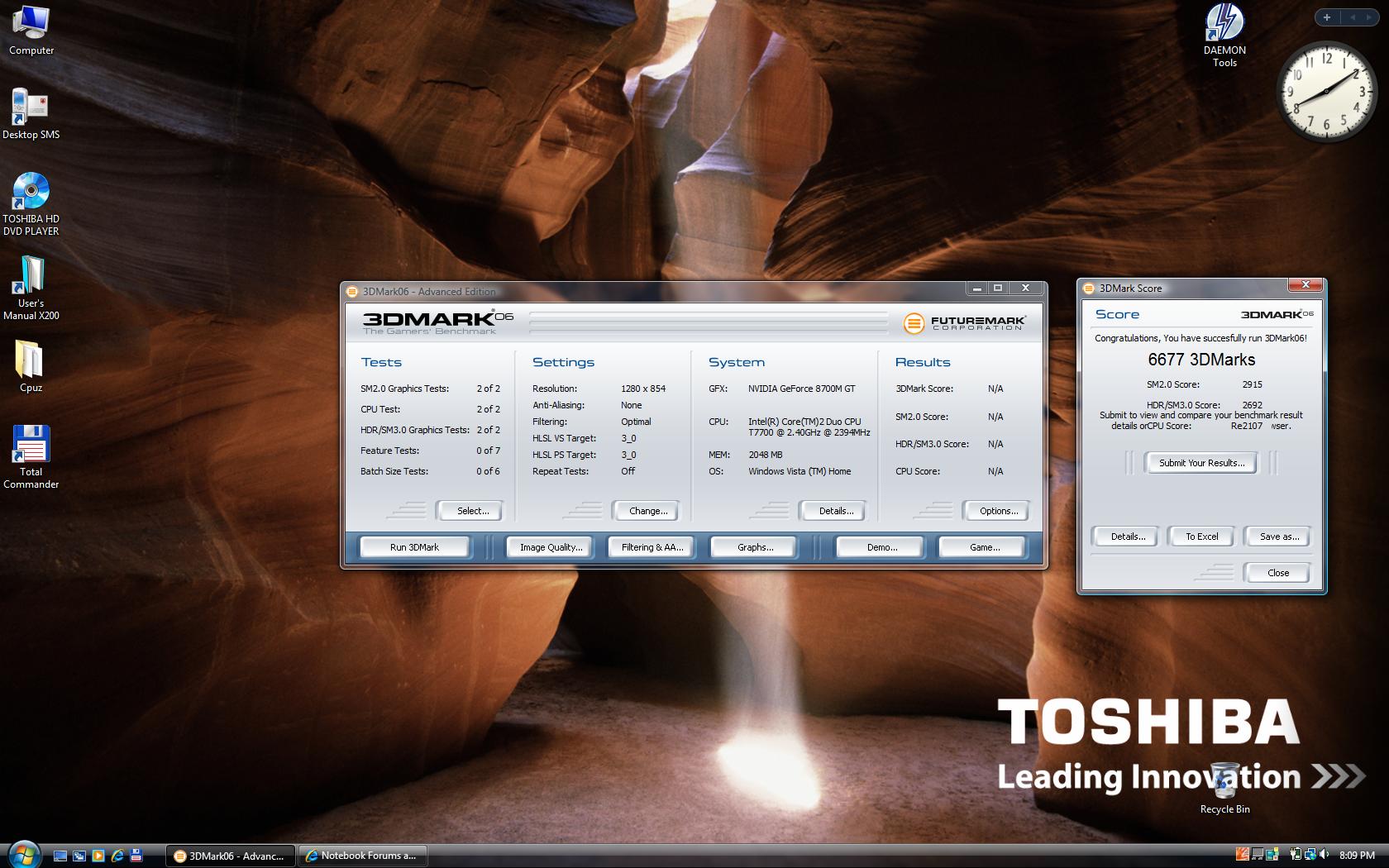Viewport: 1389px width, 868px height.
Task: Click 3DMark06 window title bar icon
Action: click(x=352, y=291)
